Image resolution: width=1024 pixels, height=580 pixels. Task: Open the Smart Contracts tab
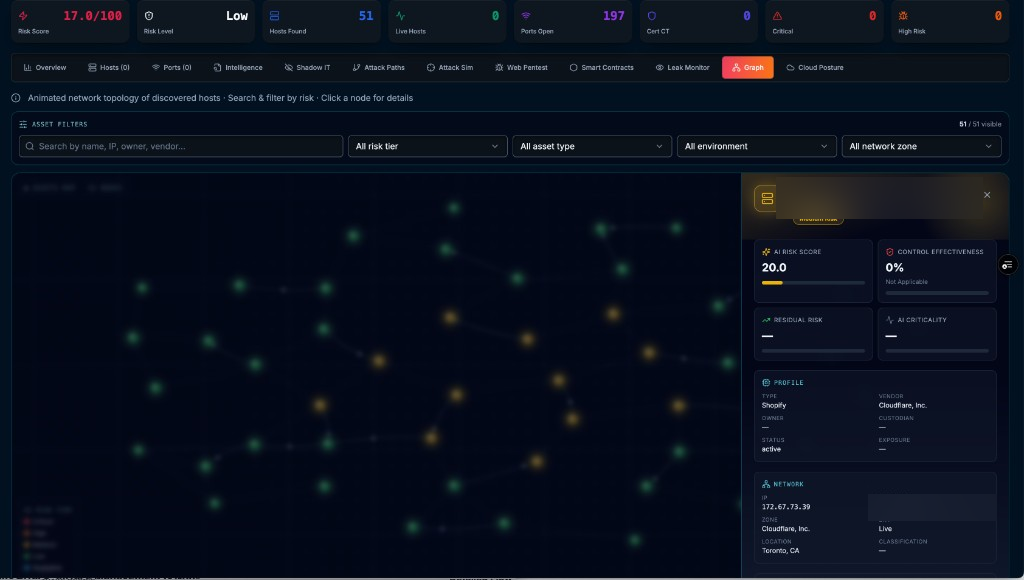pos(601,67)
